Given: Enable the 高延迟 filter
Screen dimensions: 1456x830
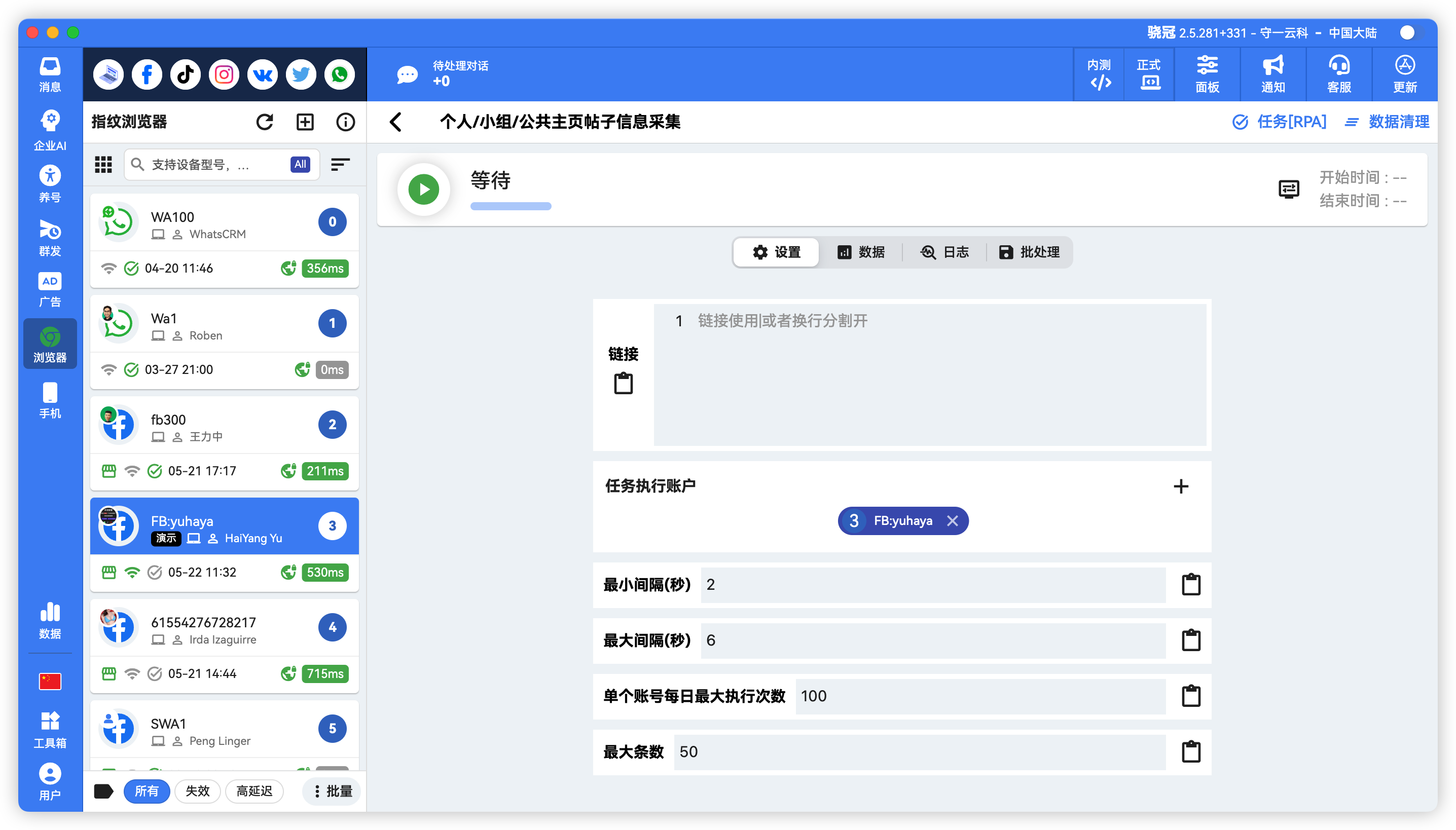Looking at the screenshot, I should [254, 791].
